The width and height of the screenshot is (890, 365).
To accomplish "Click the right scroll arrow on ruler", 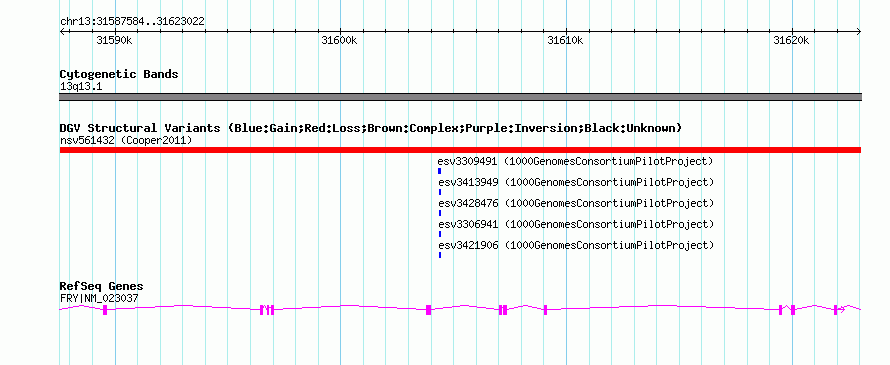I will tap(858, 32).
